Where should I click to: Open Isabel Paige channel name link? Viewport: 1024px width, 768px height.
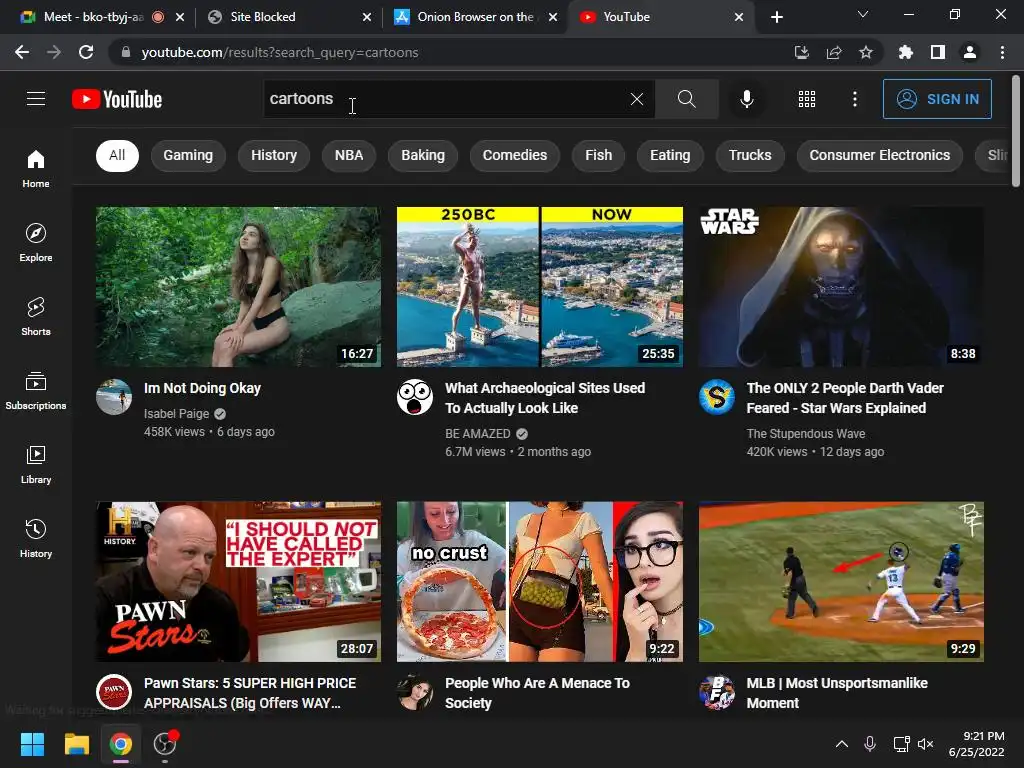pos(176,413)
